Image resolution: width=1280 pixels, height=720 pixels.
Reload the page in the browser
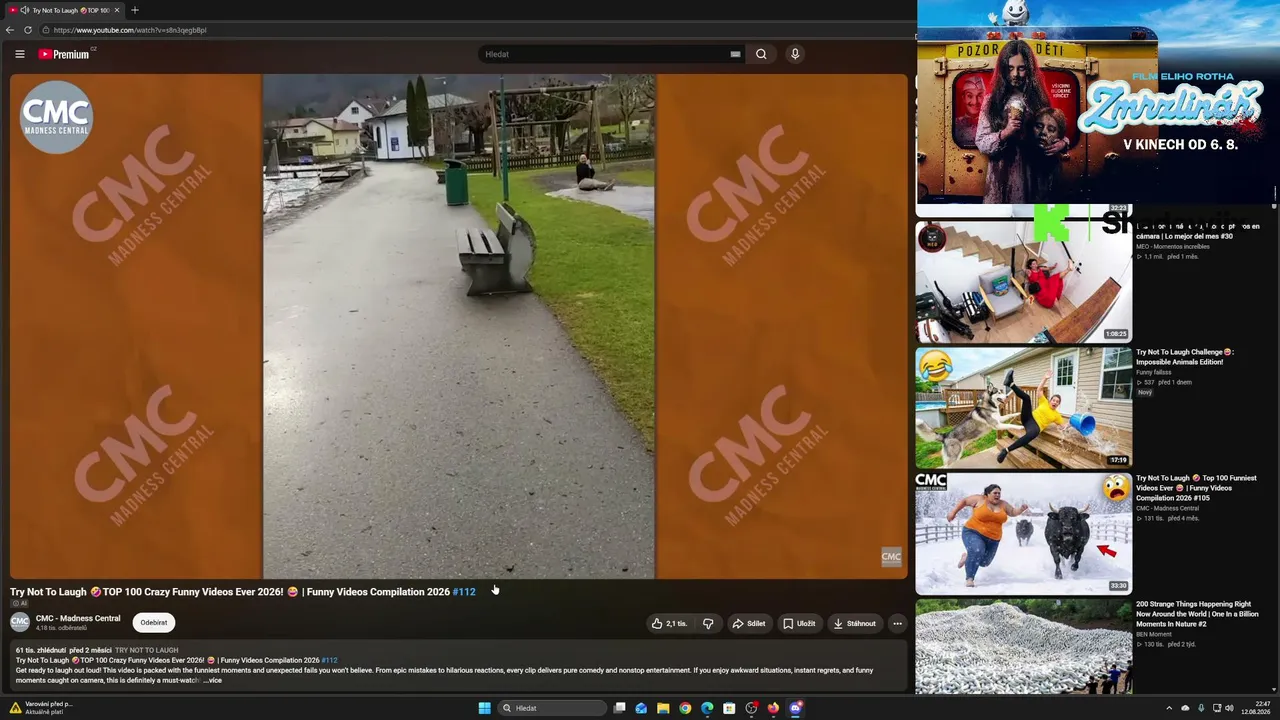coord(28,30)
